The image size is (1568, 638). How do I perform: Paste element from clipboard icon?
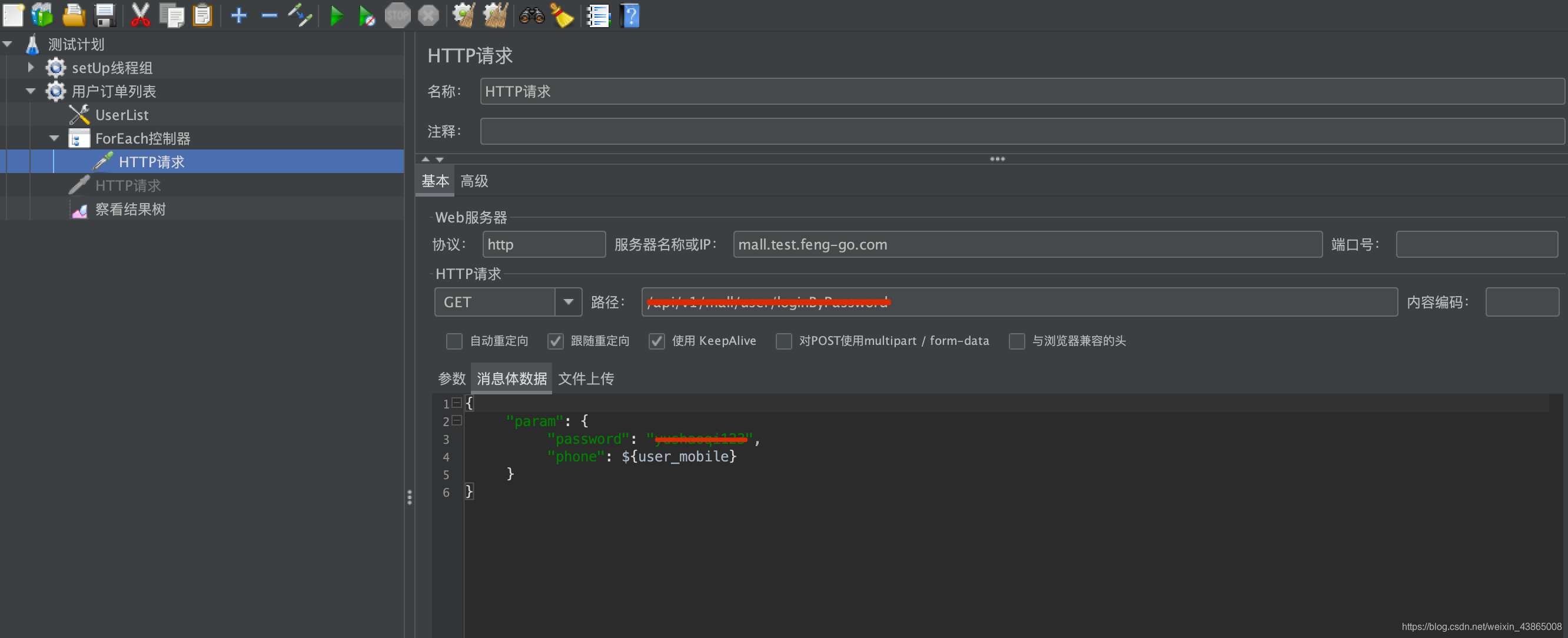pos(202,15)
